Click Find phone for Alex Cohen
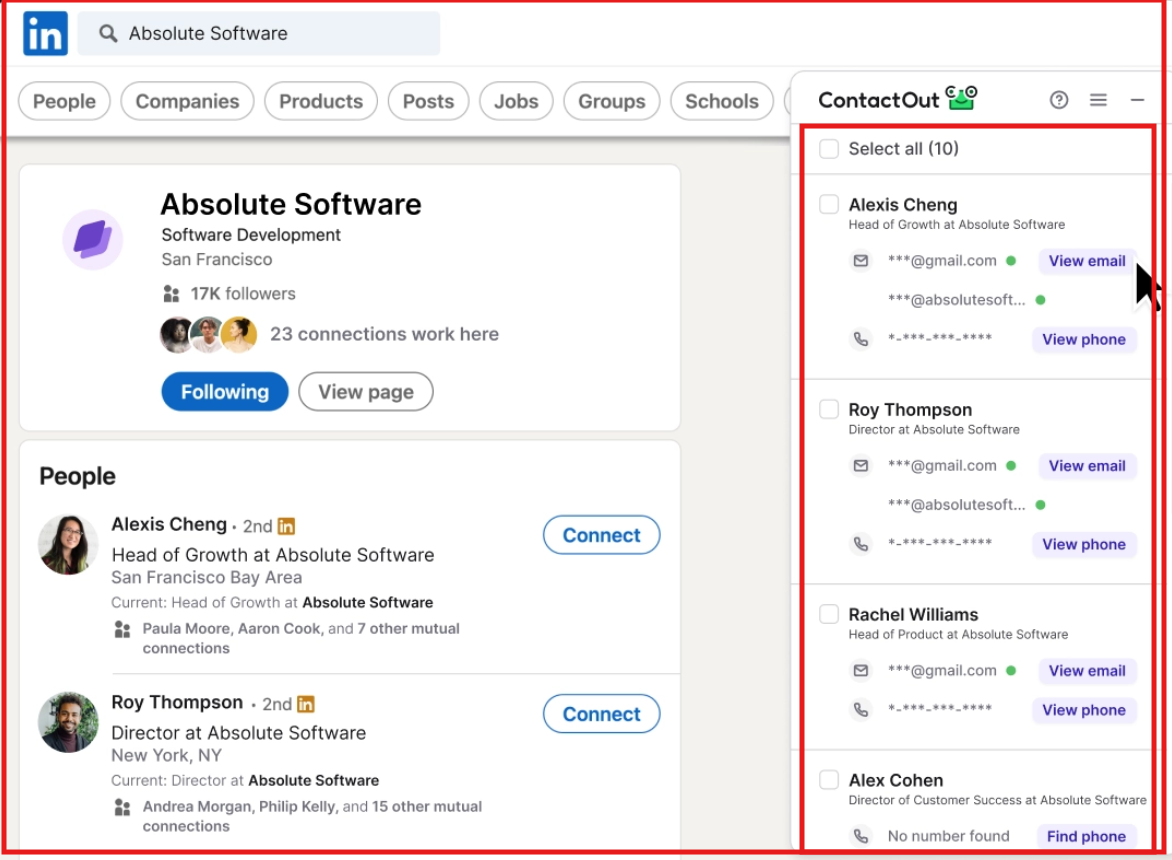This screenshot has width=1172, height=860. 1086,836
